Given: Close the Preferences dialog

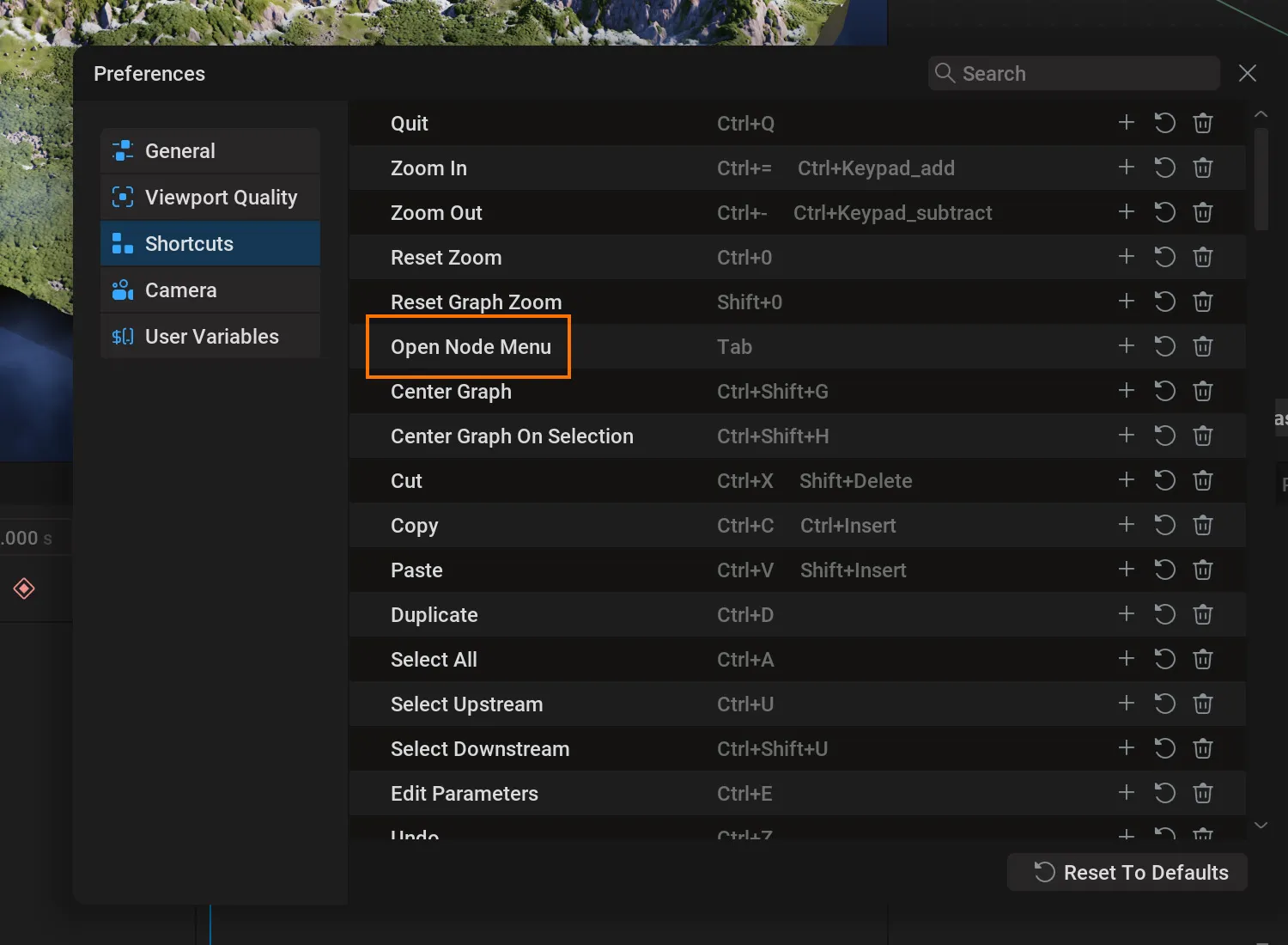Looking at the screenshot, I should coord(1248,73).
